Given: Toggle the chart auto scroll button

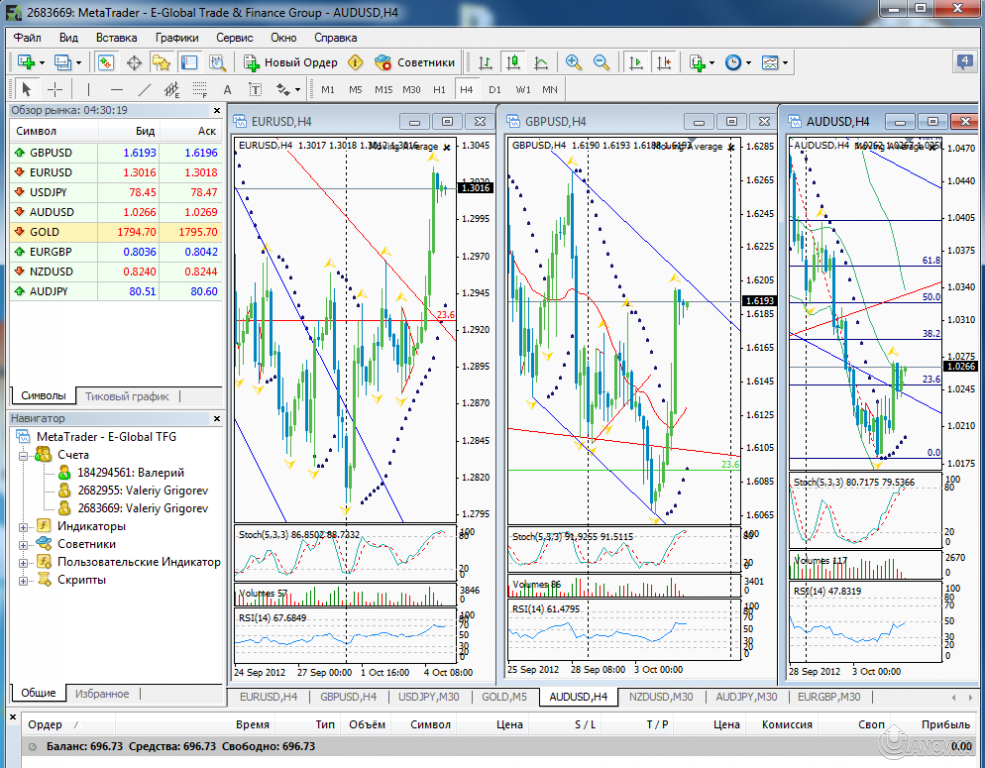Looking at the screenshot, I should tap(635, 62).
